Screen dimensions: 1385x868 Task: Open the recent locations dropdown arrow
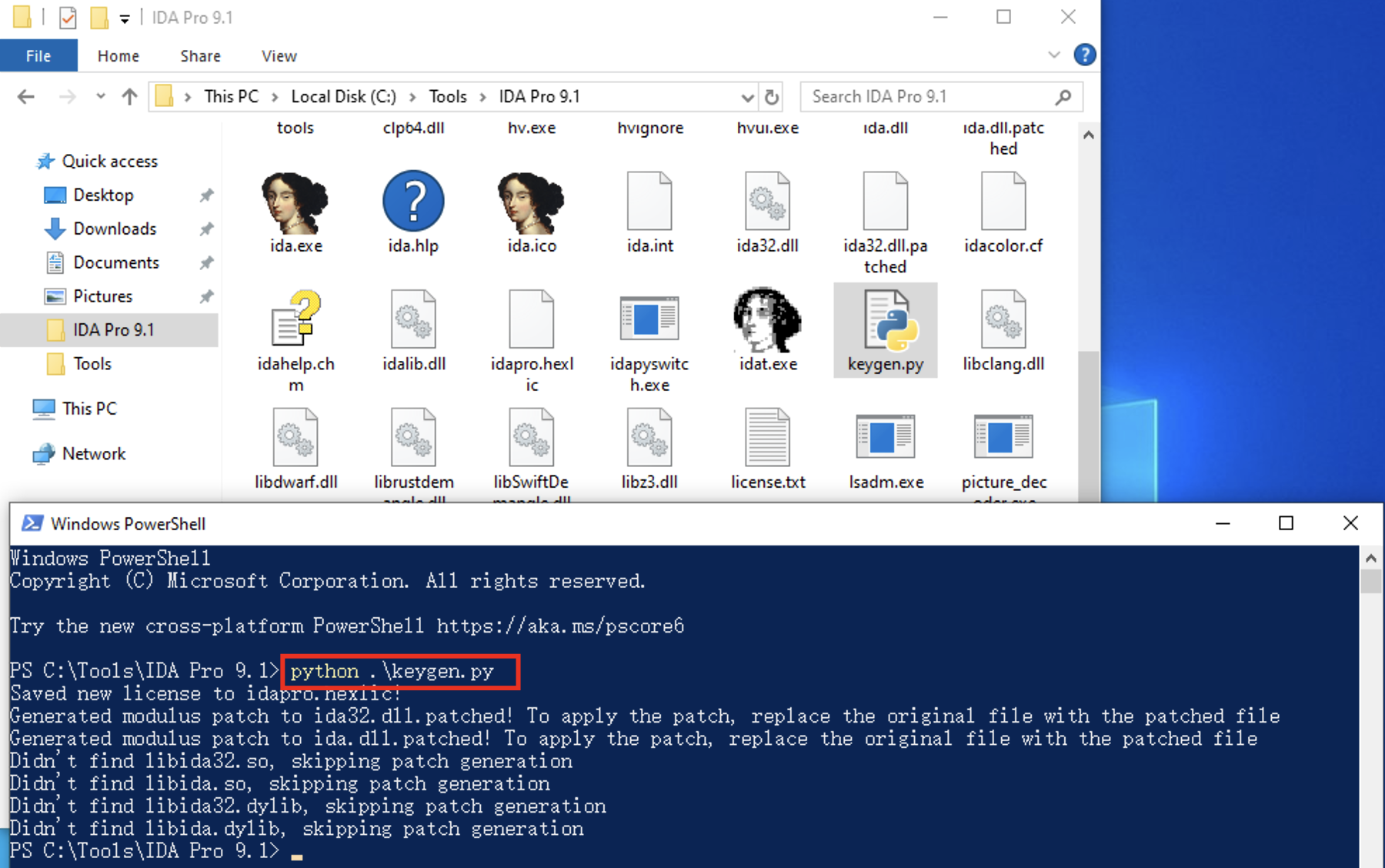click(x=100, y=96)
